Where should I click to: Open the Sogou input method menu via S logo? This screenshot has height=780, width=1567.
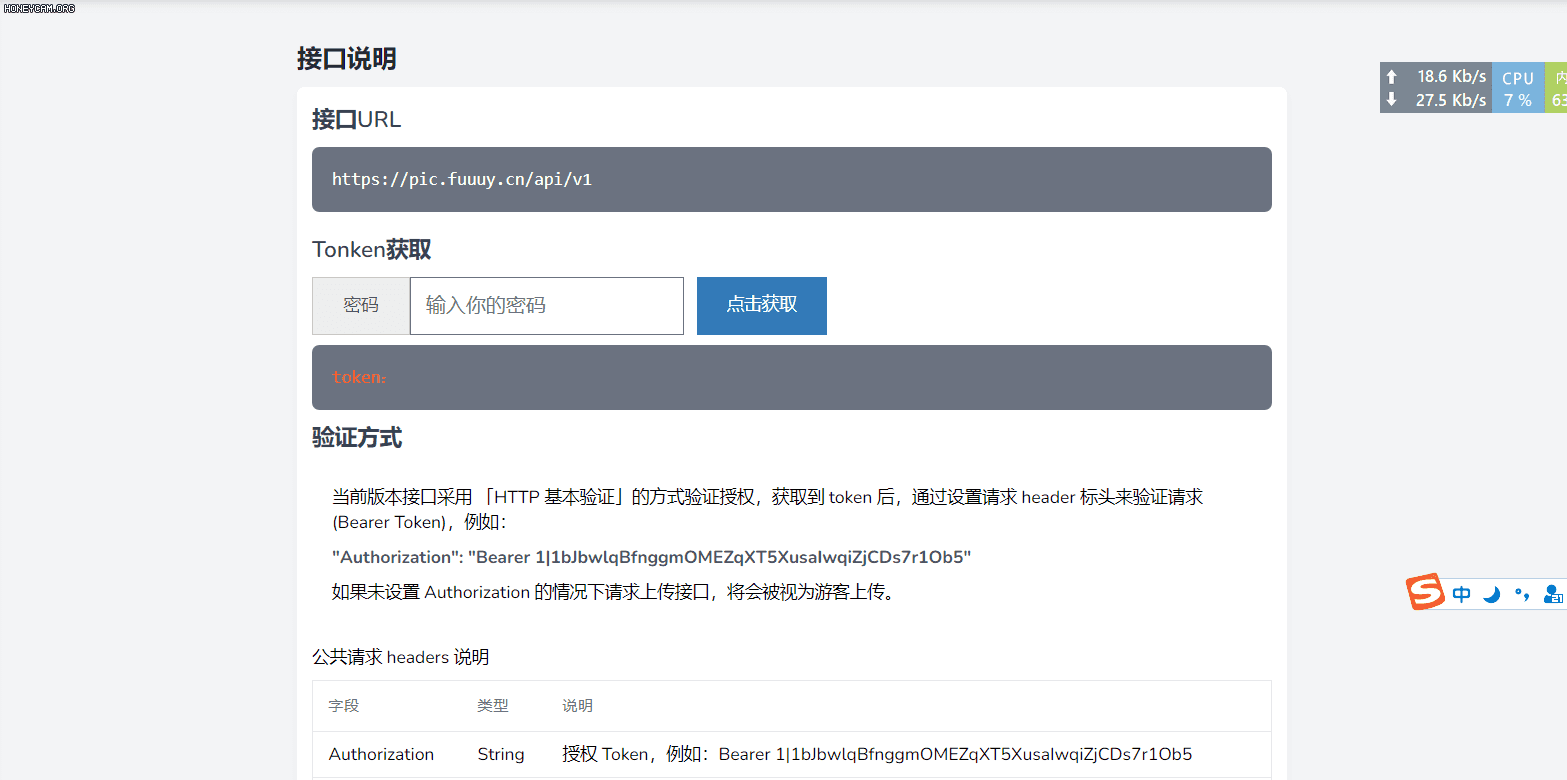[1424, 592]
